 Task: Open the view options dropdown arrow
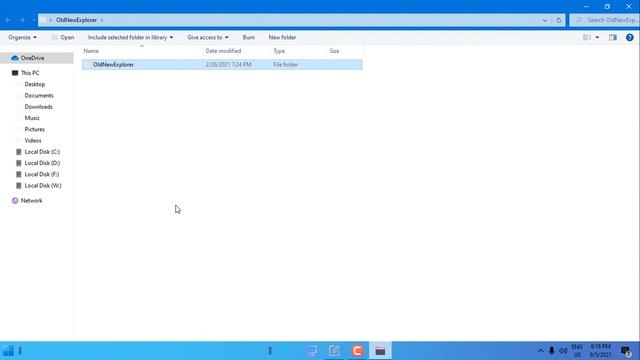(x=597, y=37)
